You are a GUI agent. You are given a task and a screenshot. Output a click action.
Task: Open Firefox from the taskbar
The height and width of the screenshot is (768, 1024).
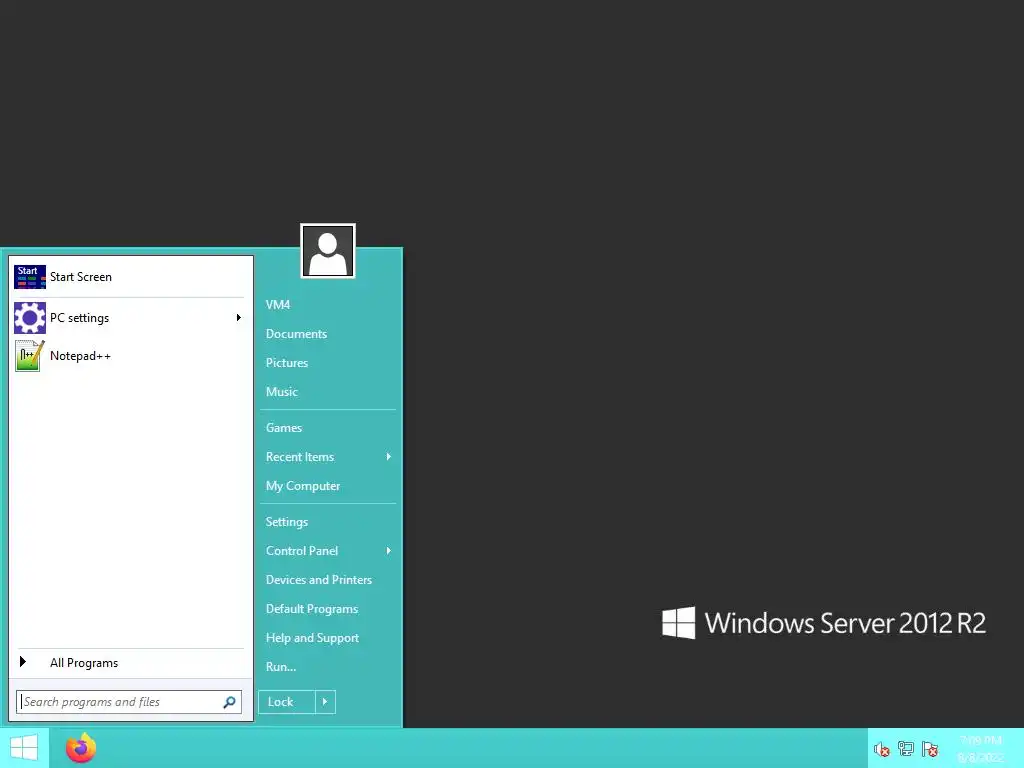(x=81, y=748)
